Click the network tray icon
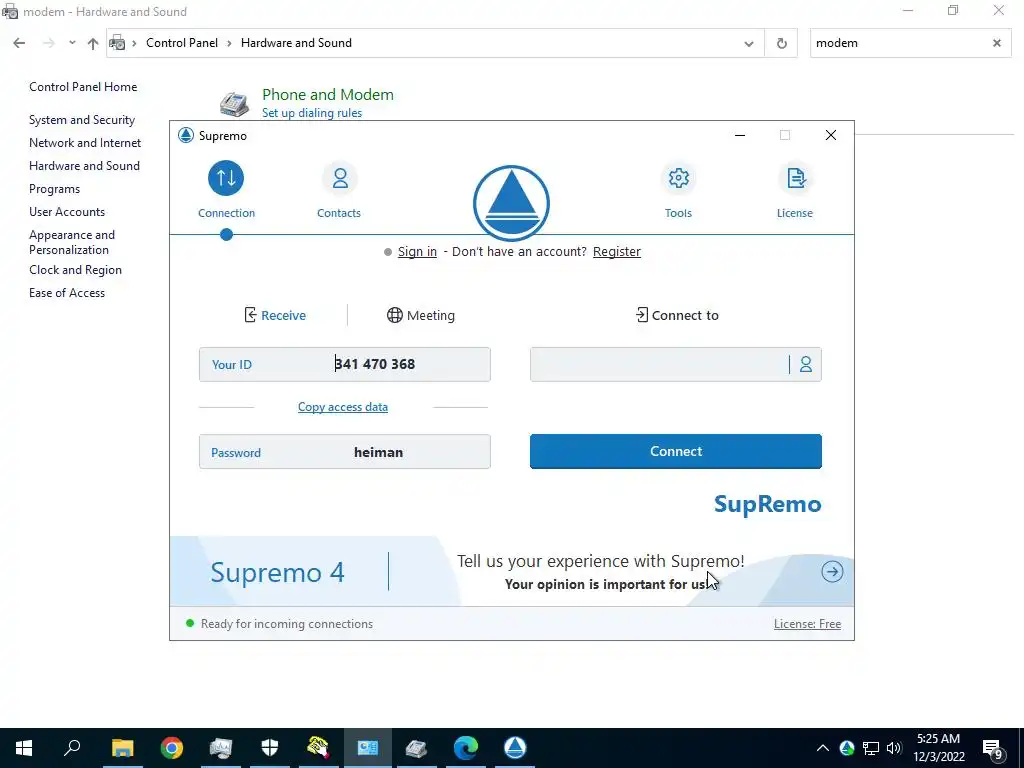Image resolution: width=1024 pixels, height=768 pixels. coord(871,748)
